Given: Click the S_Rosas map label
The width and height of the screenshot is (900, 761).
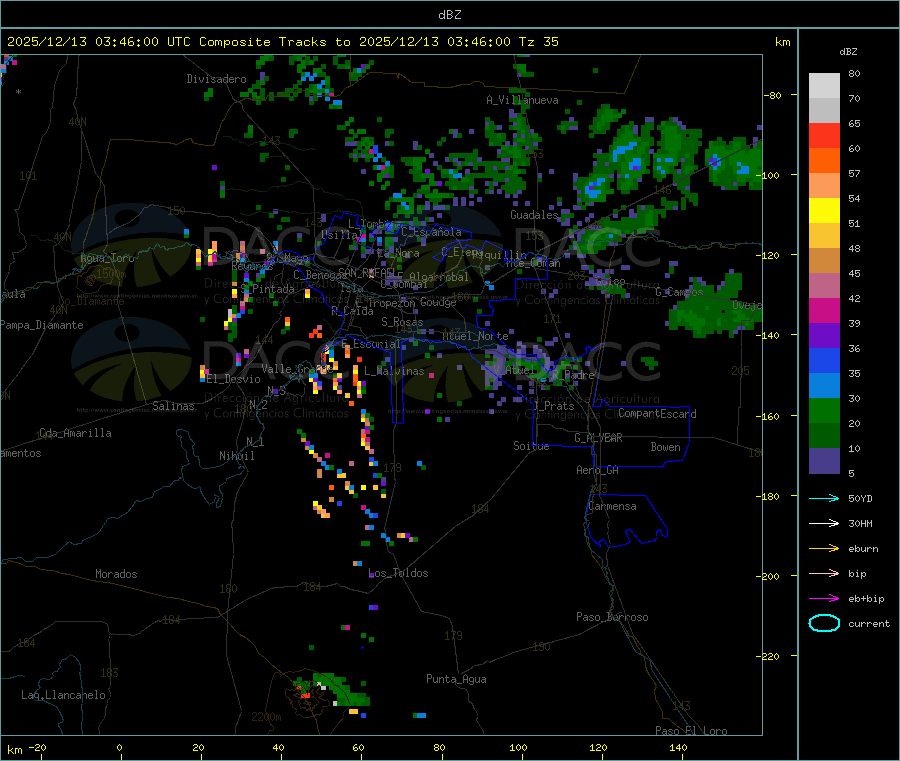Looking at the screenshot, I should (402, 322).
